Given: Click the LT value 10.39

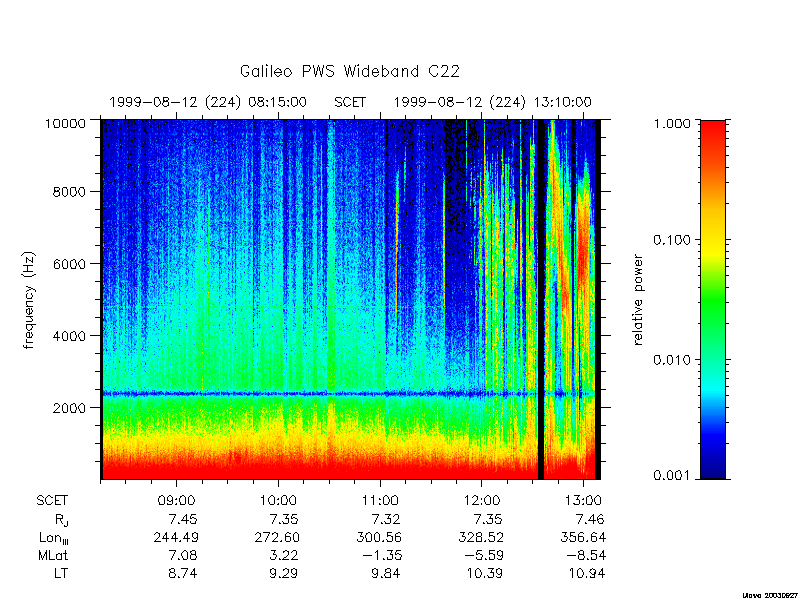Looking at the screenshot, I should click(x=485, y=573).
